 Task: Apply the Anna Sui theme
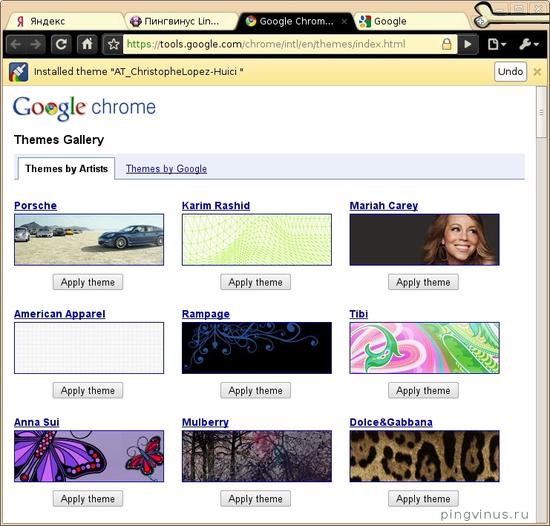(x=88, y=499)
